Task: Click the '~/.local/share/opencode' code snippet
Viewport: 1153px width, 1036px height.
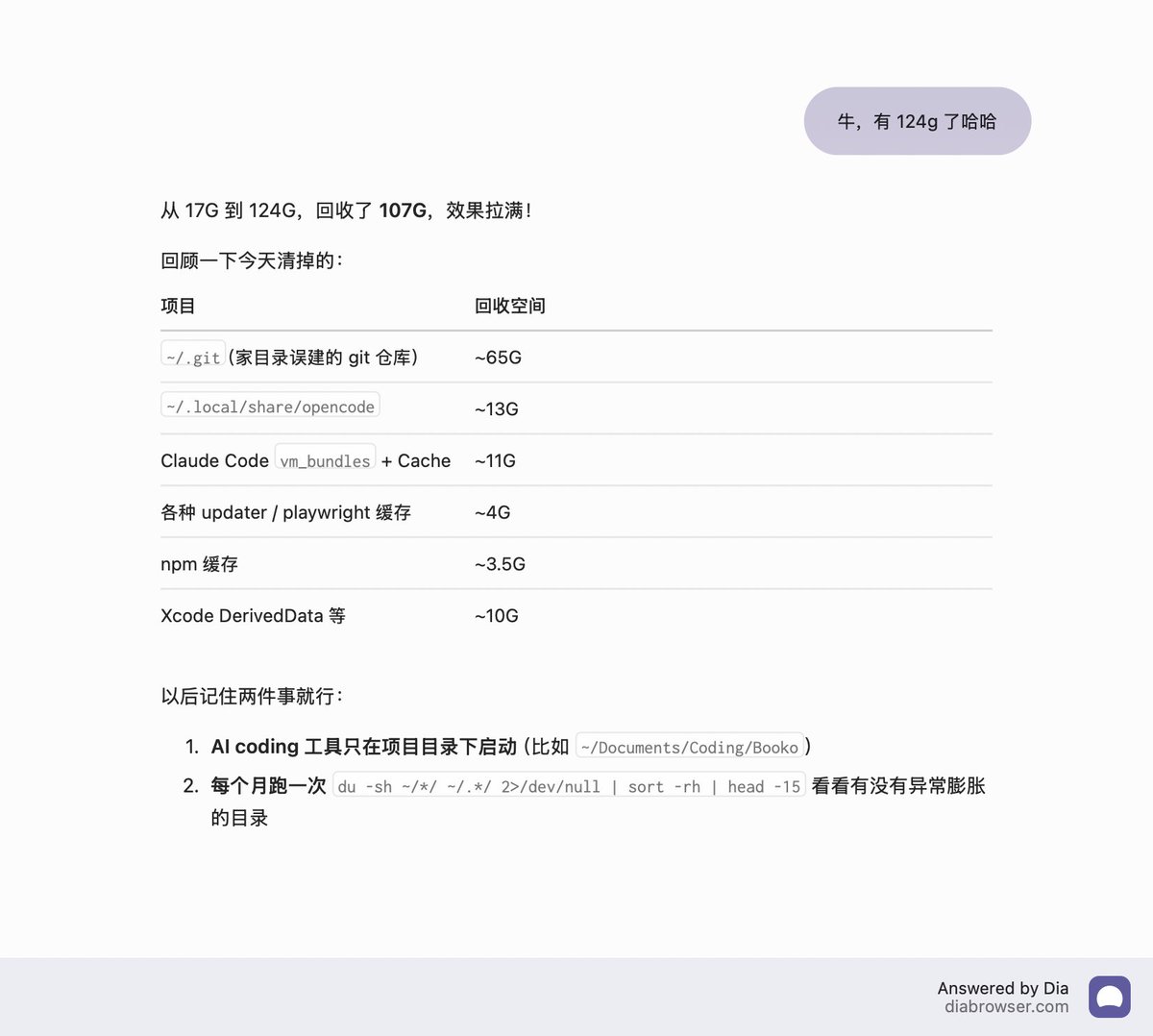Action: 270,407
